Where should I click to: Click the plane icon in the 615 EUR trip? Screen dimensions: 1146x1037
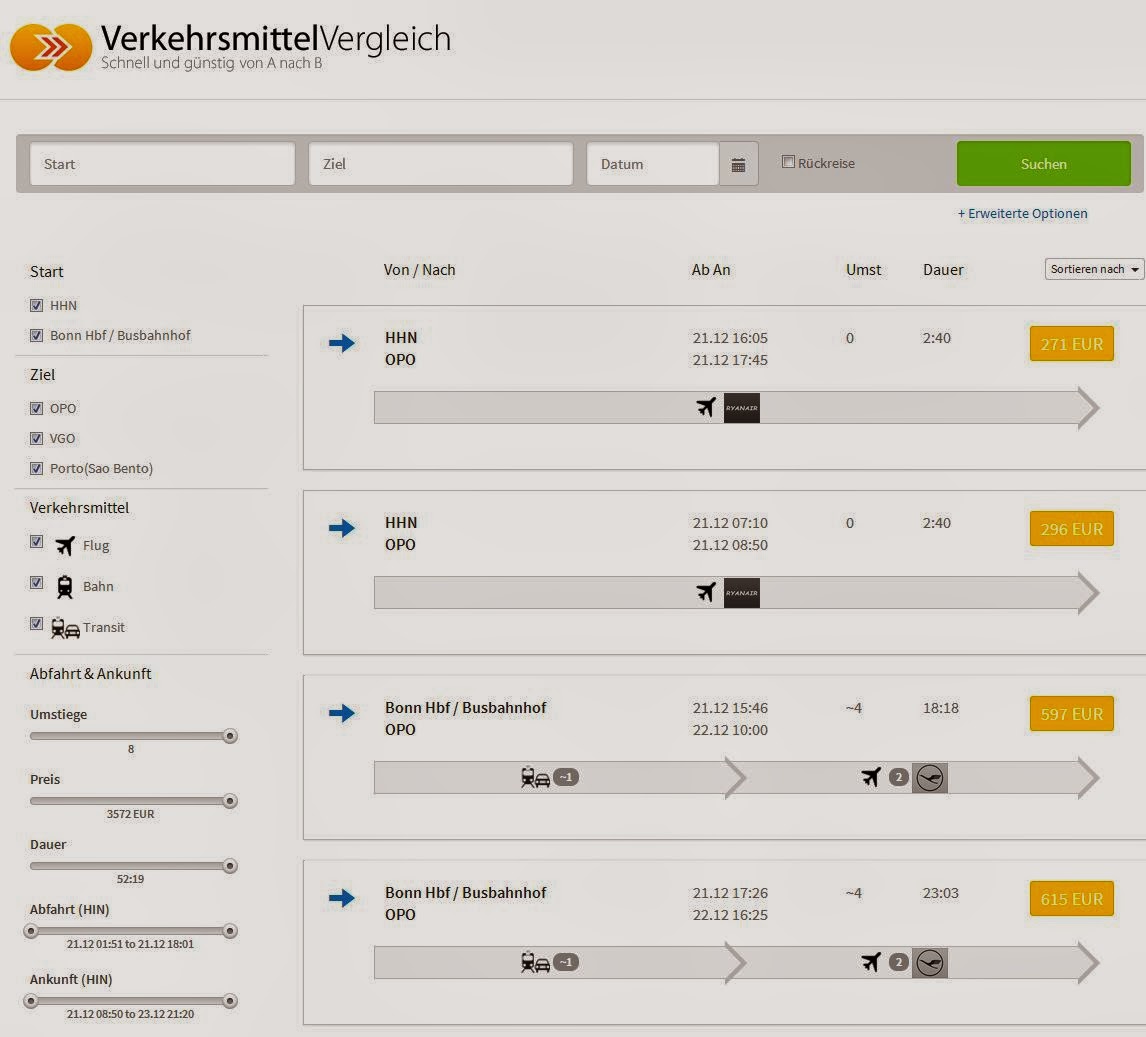871,962
